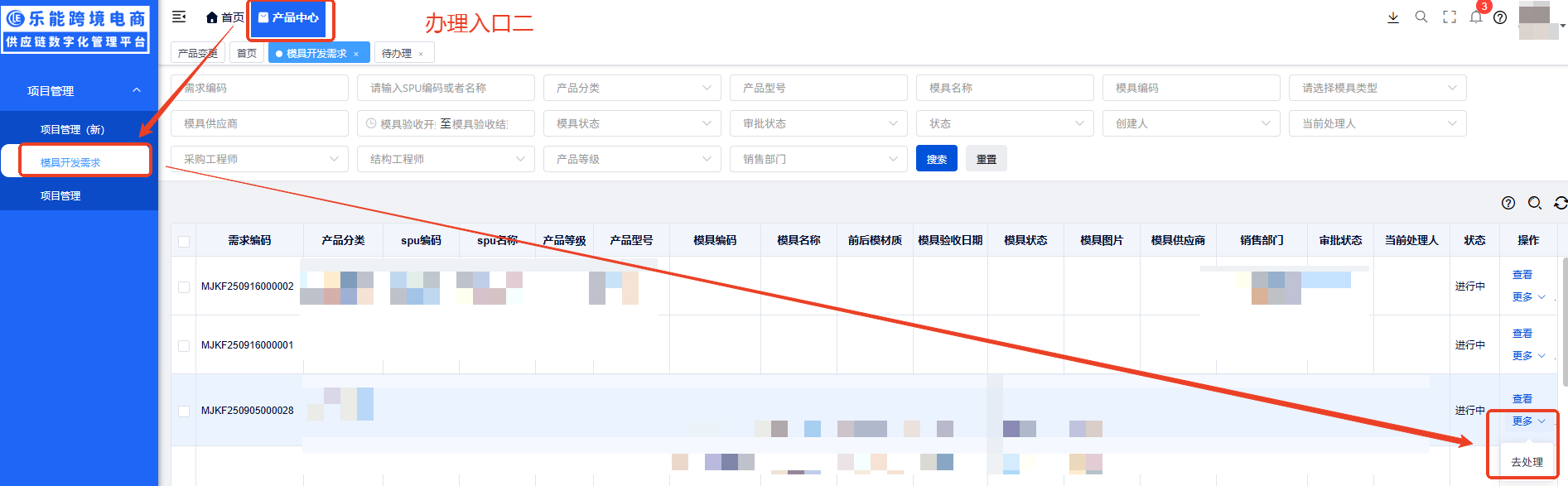This screenshot has height=486, width=1568.
Task: Open the 采购工程师 dropdown
Action: [259, 159]
